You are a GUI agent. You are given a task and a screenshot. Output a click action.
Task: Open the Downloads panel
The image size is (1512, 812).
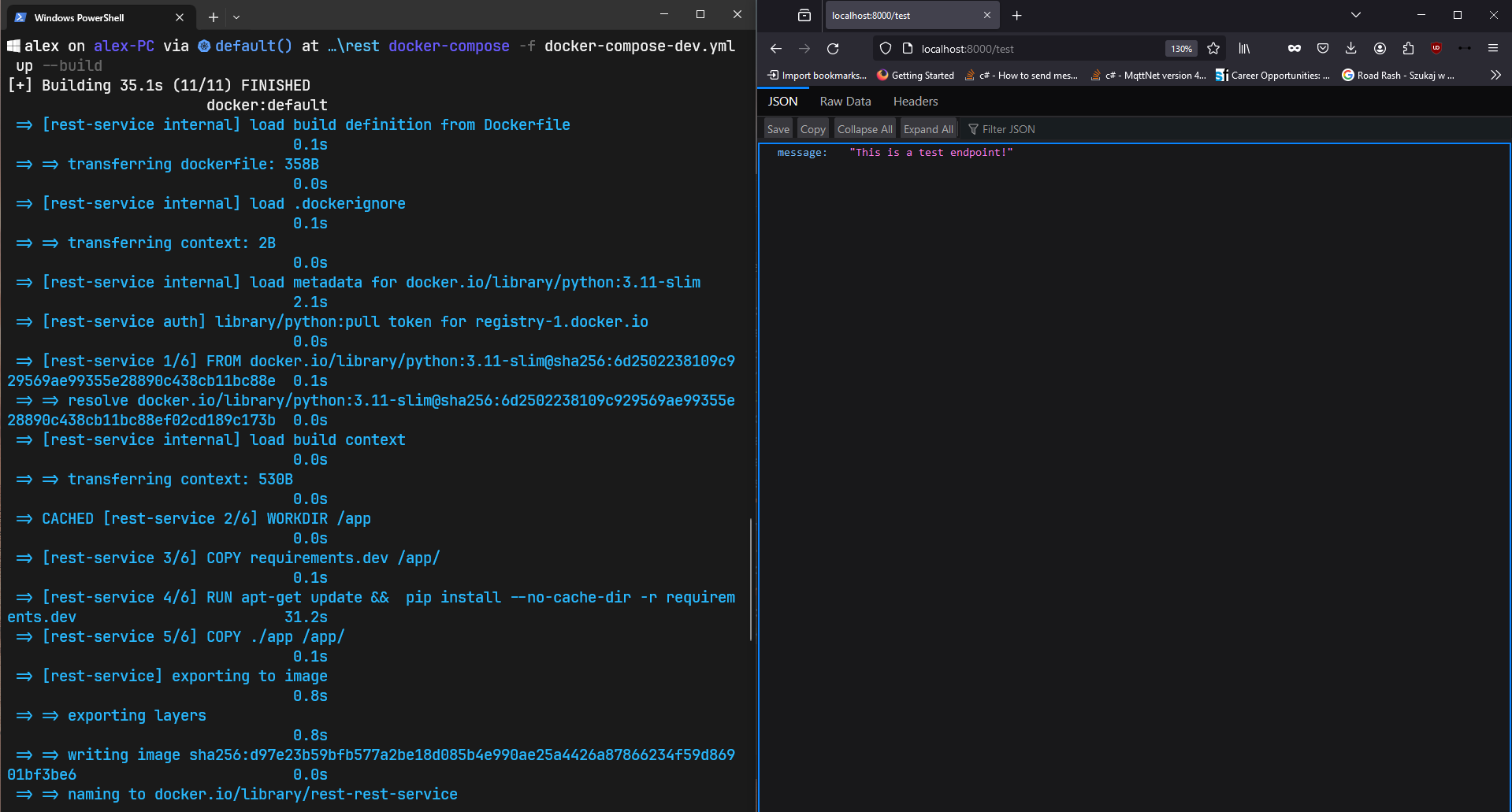1351,49
